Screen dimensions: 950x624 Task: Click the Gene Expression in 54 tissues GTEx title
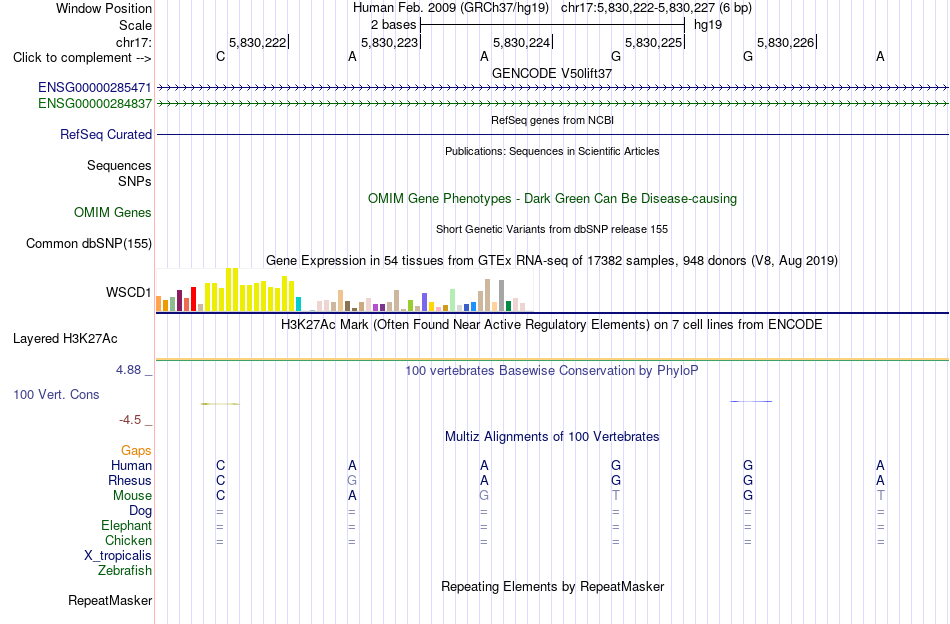pos(552,261)
